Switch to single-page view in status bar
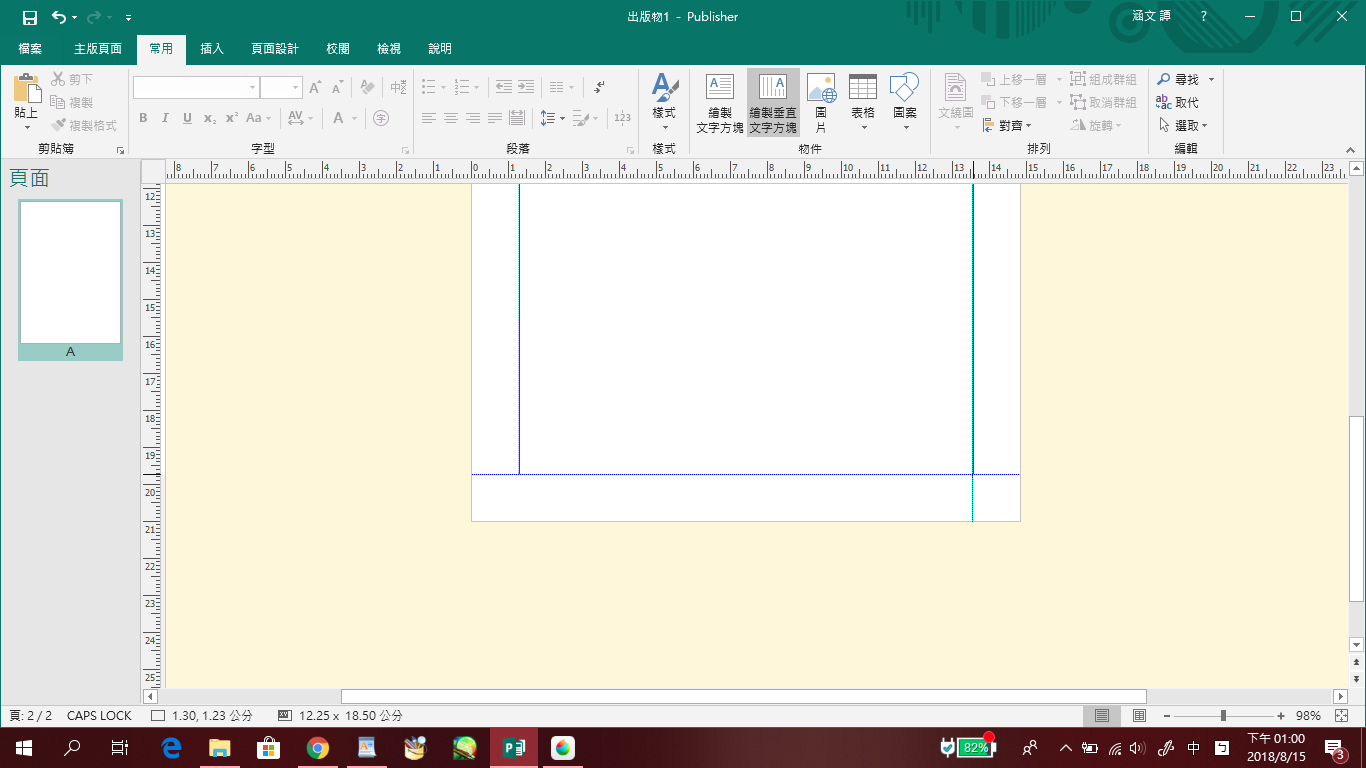This screenshot has width=1366, height=768. [1102, 716]
